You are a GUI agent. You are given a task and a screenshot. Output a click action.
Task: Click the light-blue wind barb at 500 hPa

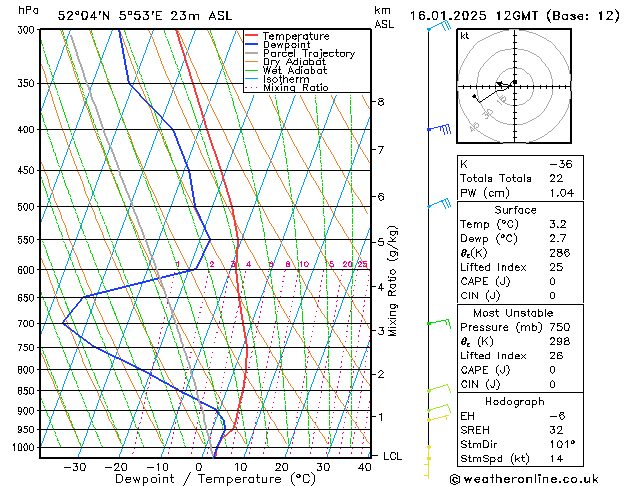[439, 203]
